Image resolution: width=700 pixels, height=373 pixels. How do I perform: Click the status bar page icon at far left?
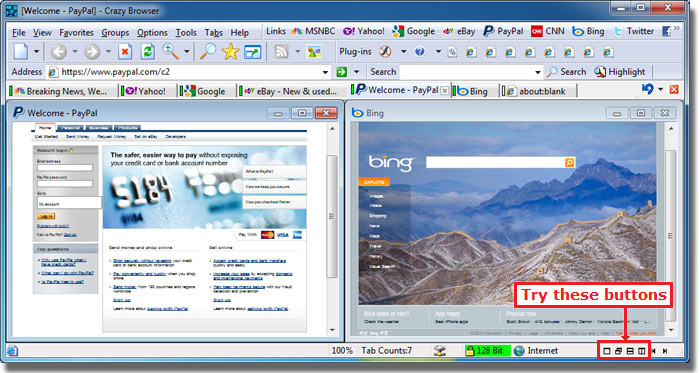12,351
